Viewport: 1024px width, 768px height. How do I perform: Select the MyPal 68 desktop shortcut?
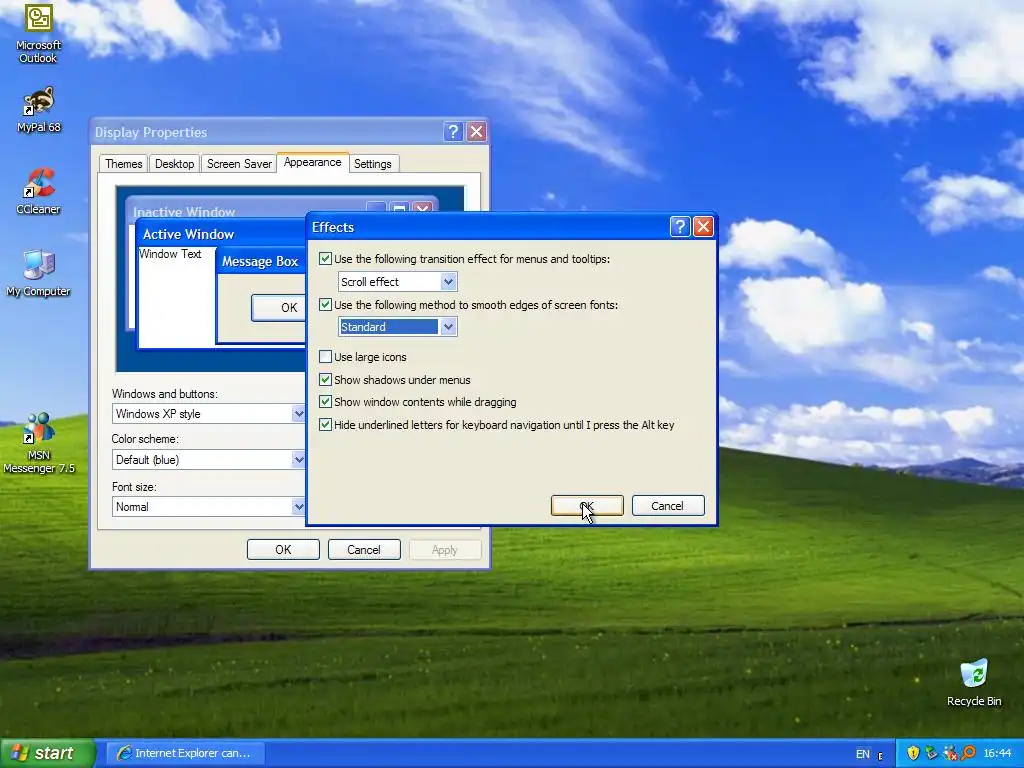point(39,109)
